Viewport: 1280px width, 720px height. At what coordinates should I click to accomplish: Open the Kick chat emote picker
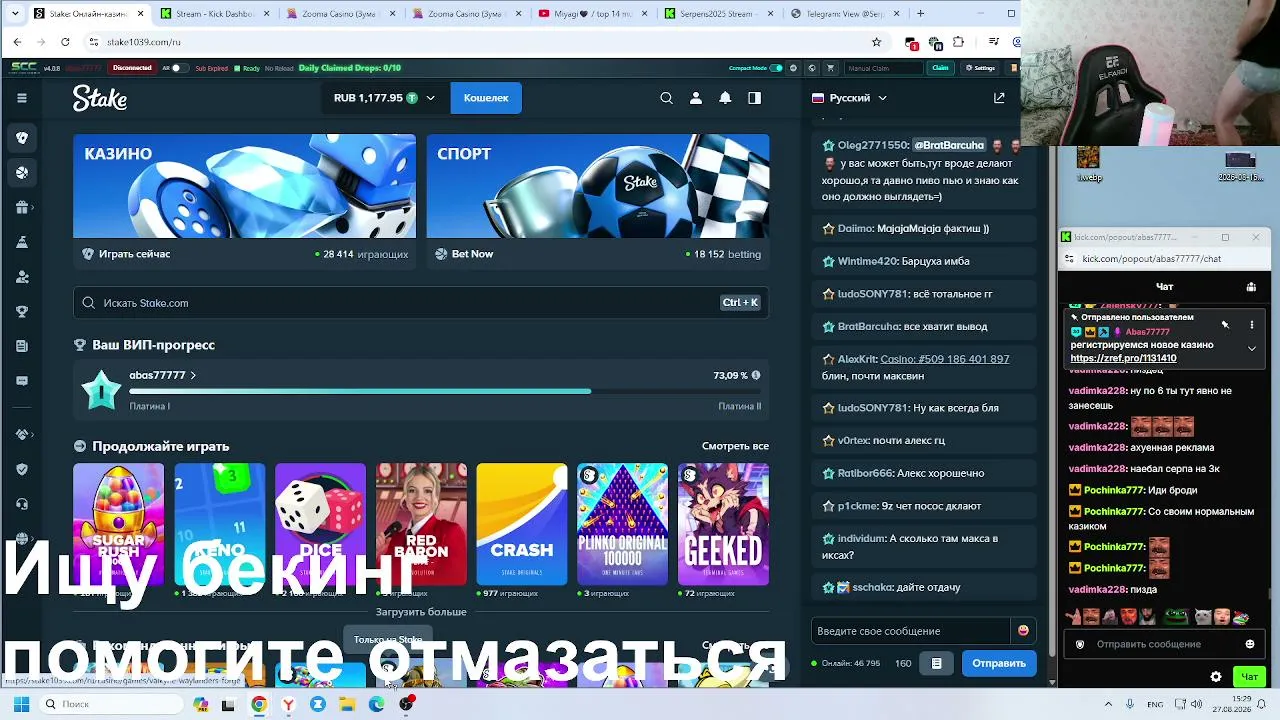click(x=1250, y=644)
